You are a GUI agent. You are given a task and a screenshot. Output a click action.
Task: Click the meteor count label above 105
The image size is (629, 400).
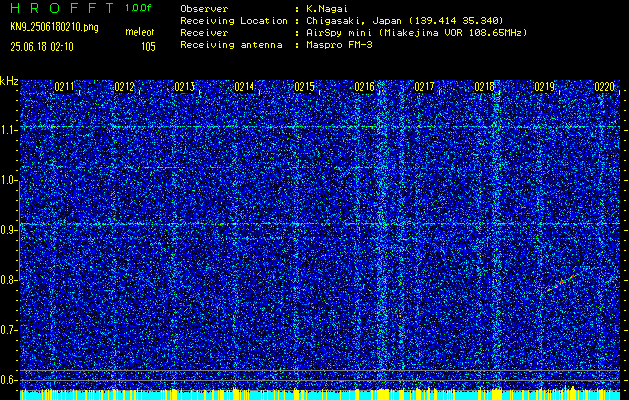[x=140, y=32]
